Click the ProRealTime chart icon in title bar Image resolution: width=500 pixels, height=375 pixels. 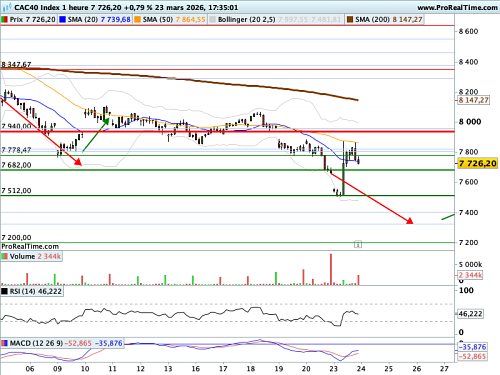7,7
